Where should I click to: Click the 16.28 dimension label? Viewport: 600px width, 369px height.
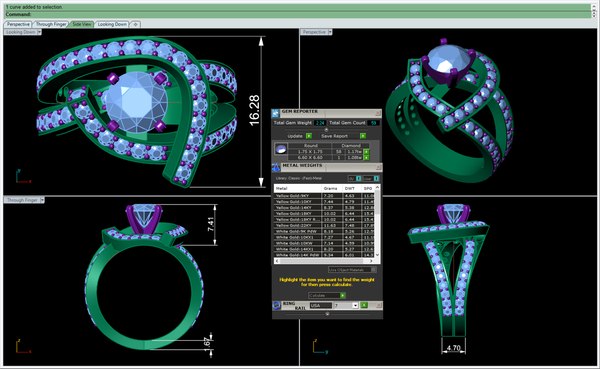[254, 110]
